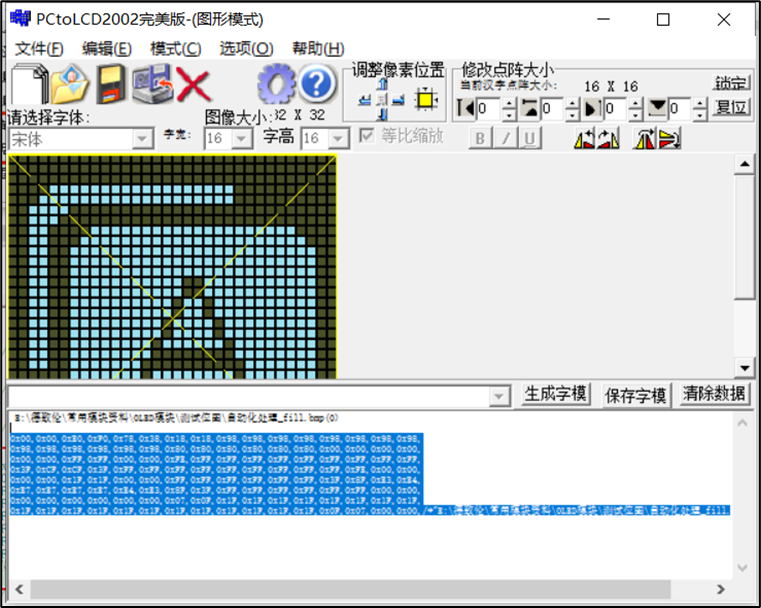This screenshot has height=608, width=761.
Task: Click the 锁定 button
Action: 731,83
